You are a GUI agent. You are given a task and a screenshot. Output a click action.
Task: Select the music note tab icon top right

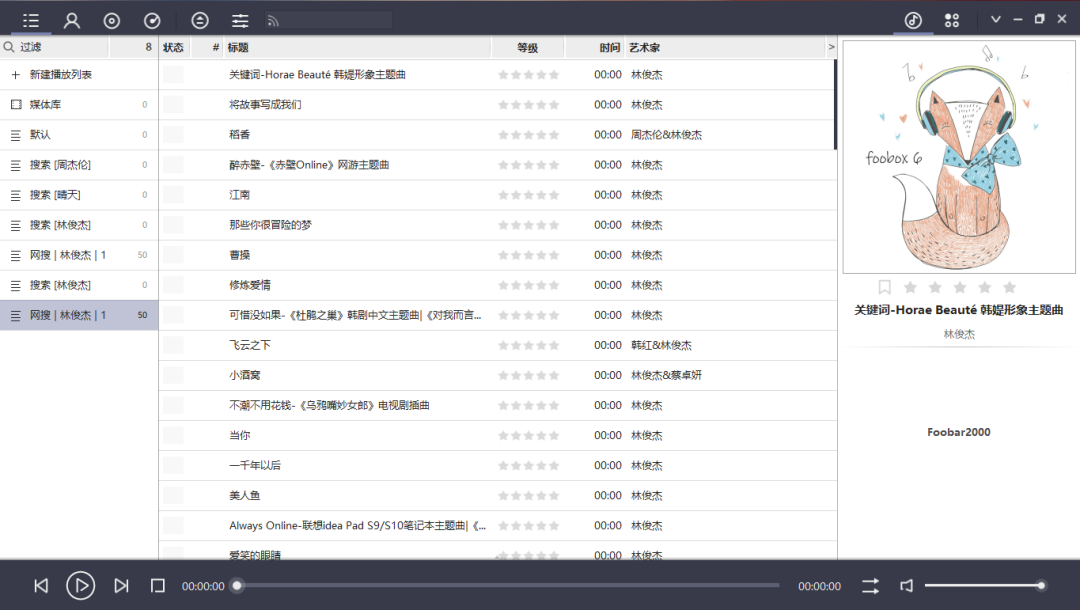912,19
